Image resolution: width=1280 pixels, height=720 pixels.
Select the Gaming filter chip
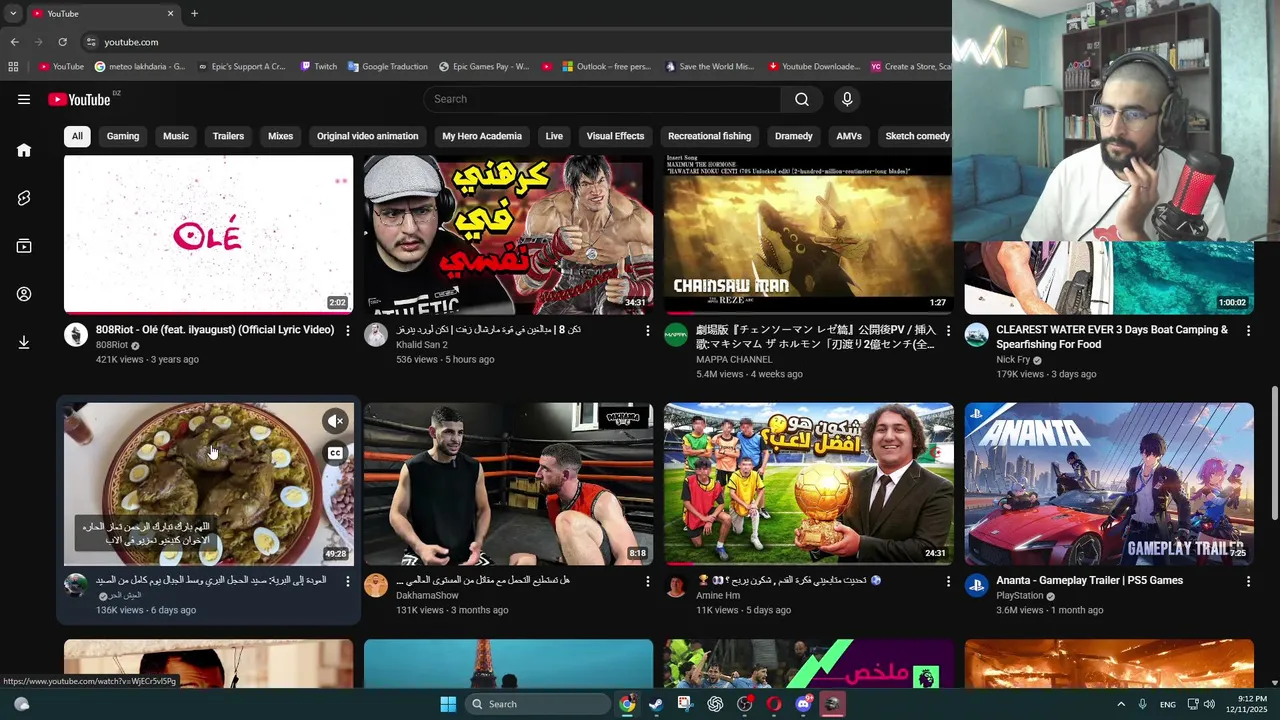[x=123, y=136]
